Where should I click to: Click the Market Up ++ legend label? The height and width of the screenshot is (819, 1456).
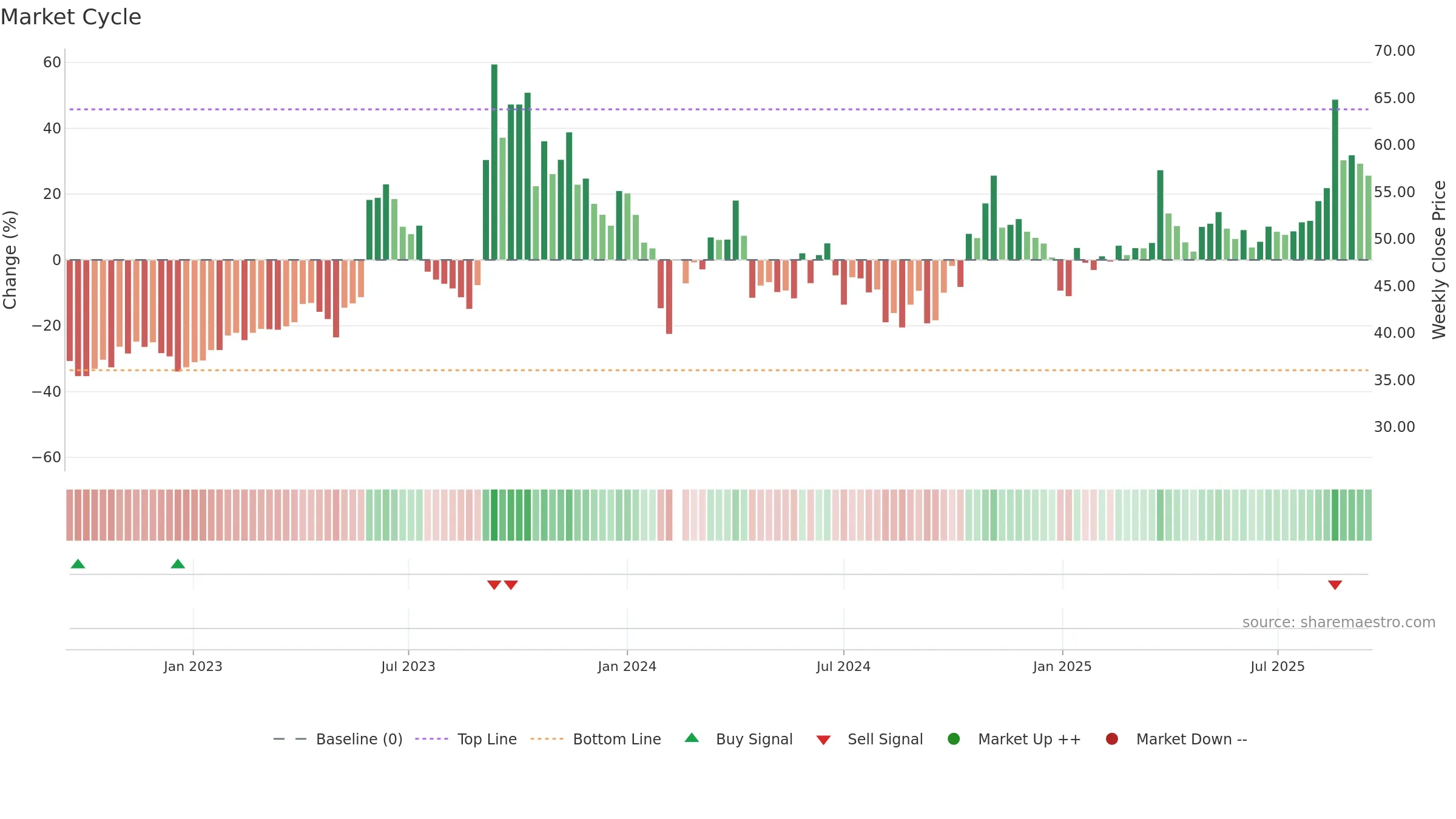(x=1030, y=739)
